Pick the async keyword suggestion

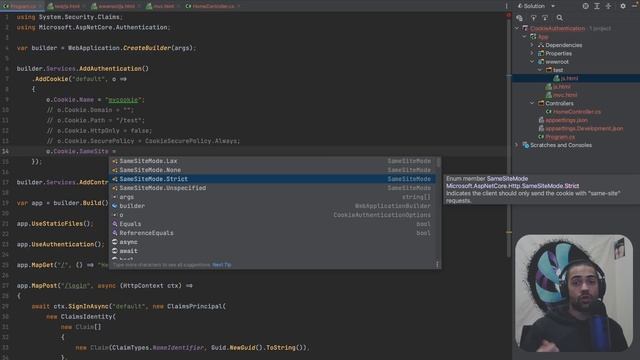(272, 242)
